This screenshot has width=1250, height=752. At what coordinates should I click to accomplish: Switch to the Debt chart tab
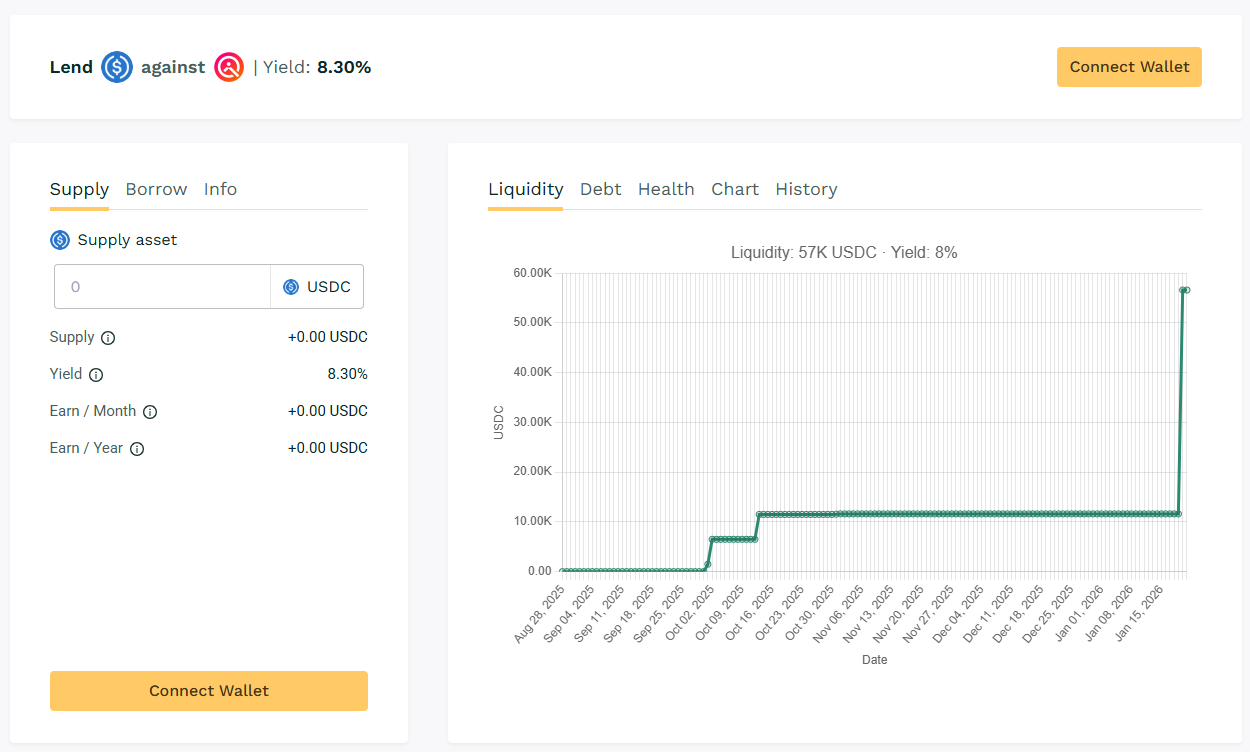pyautogui.click(x=600, y=189)
